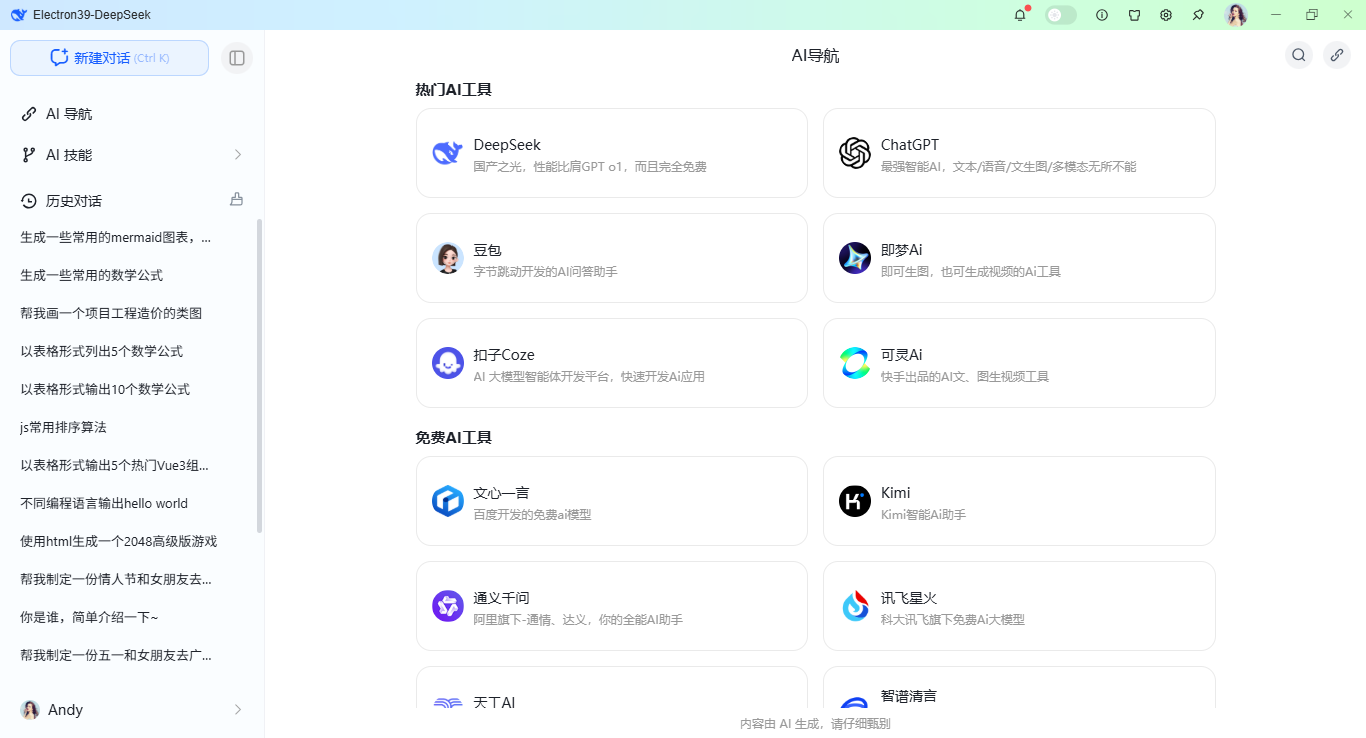Open chat 你是谁，简单介绍一下~
The image size is (1366, 738).
[x=89, y=617]
